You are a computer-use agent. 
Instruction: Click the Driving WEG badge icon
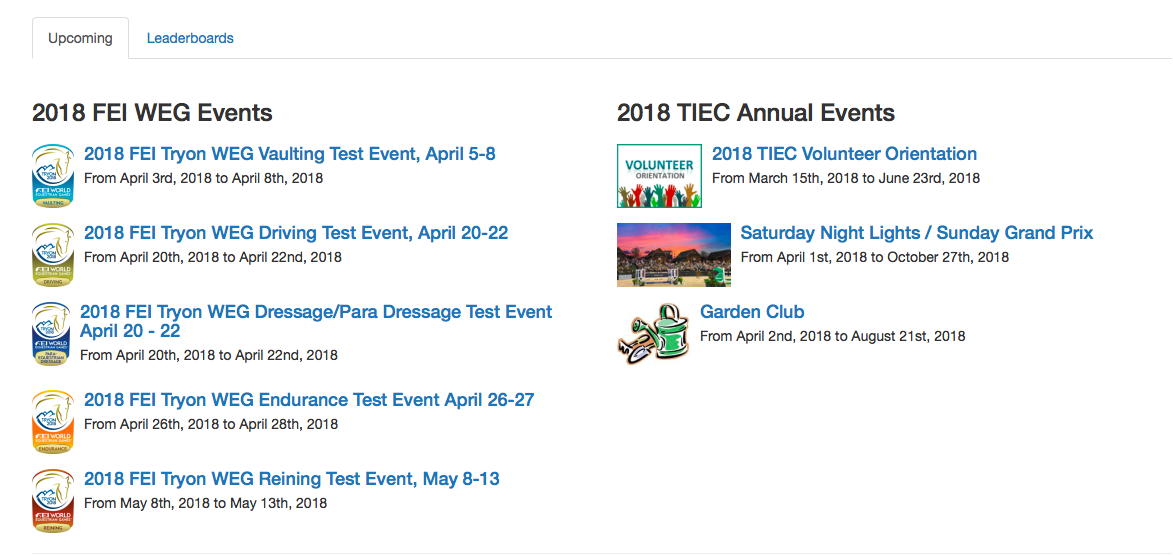(53, 255)
